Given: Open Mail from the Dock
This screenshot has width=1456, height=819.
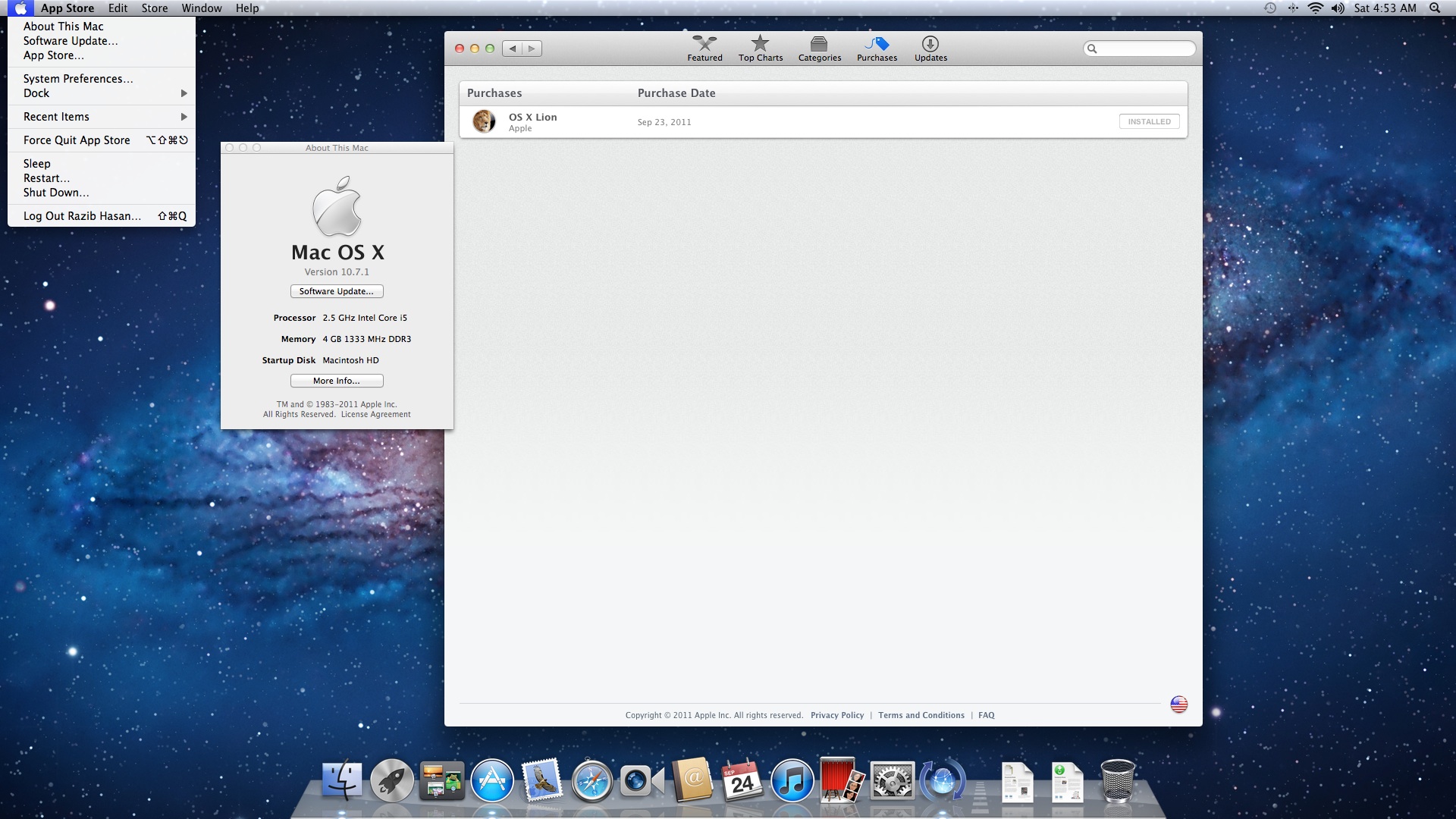Looking at the screenshot, I should pos(542,780).
